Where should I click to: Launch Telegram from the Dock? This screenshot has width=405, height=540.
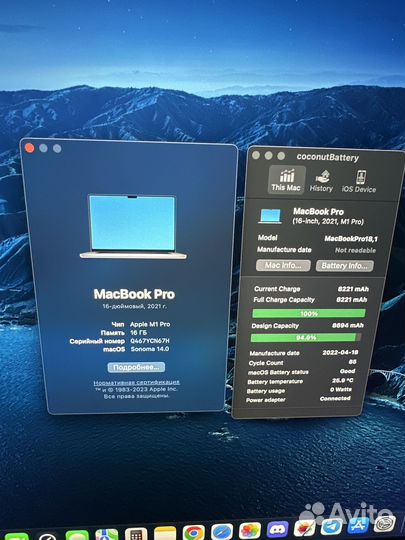[x=332, y=527]
